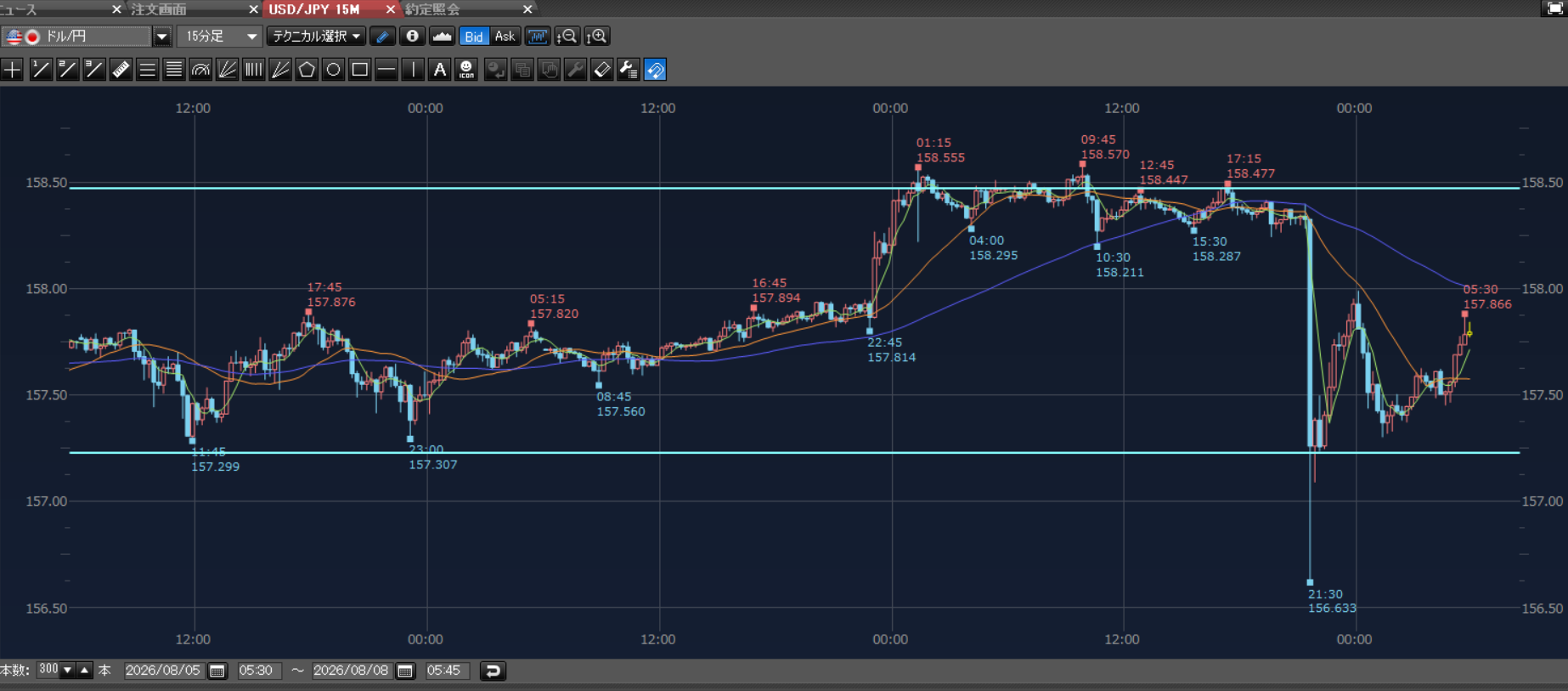1568x691 pixels.
Task: Click the 05:30 start time field
Action: click(x=257, y=671)
